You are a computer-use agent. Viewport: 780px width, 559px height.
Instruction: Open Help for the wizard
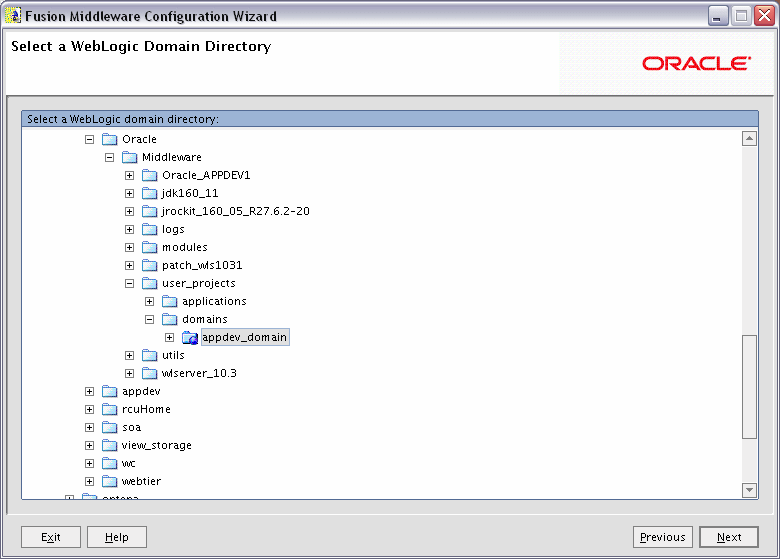click(117, 537)
